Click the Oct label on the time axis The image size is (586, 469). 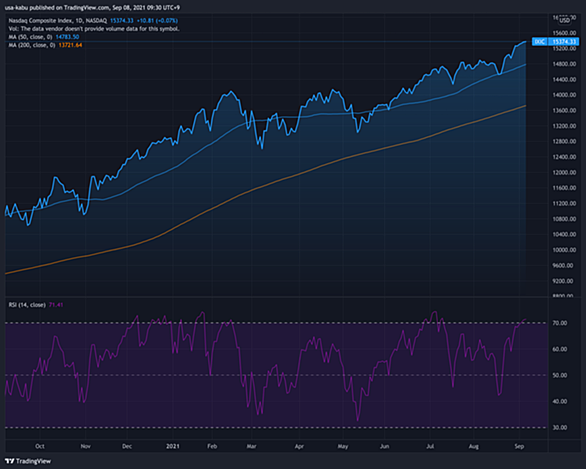click(40, 446)
